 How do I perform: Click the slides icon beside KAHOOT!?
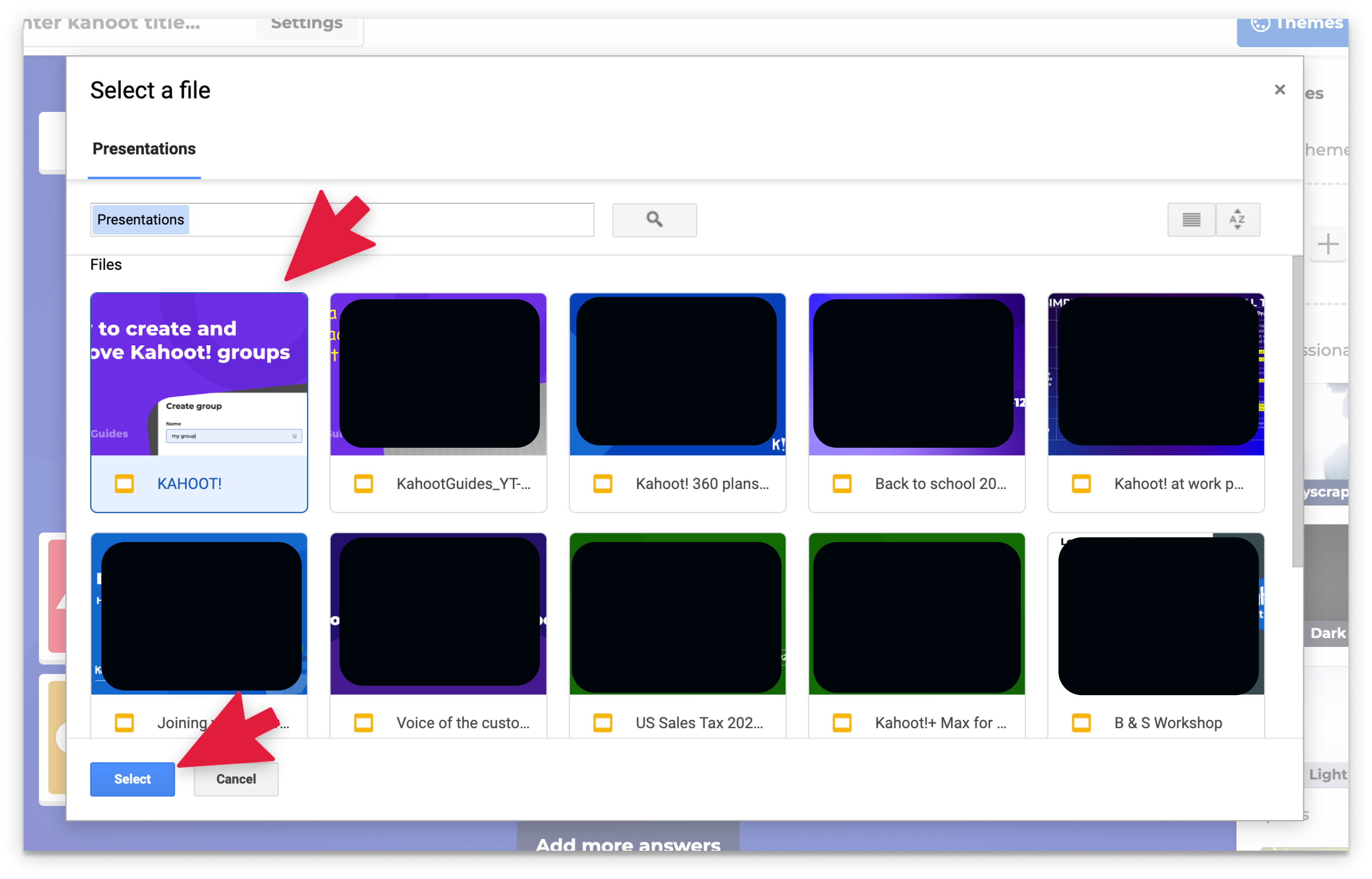[x=125, y=483]
